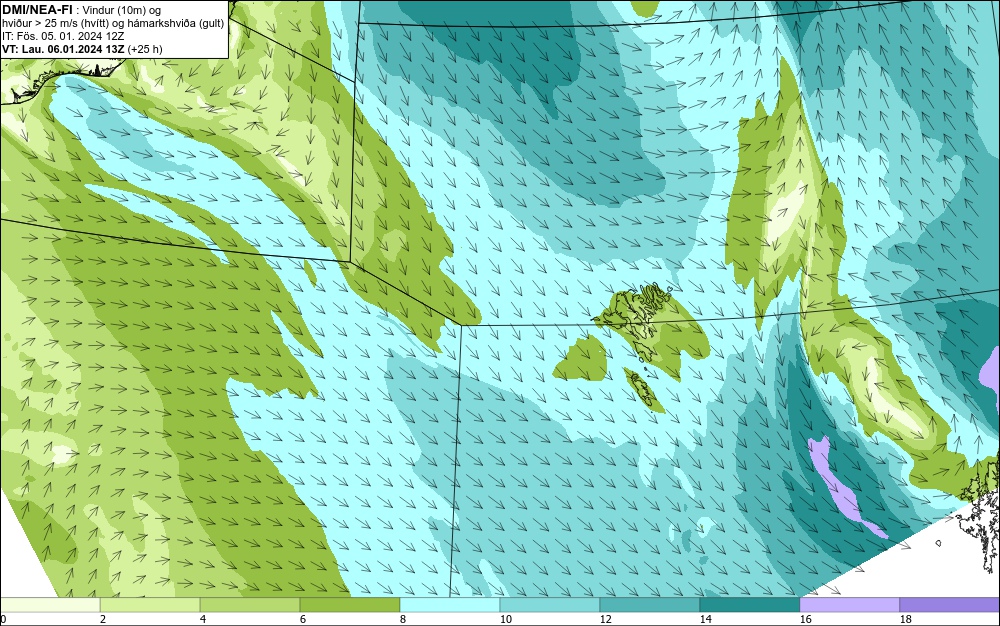Click the 16–18 m/s light-purple legend swatch
1000x626 pixels.
pos(849,604)
